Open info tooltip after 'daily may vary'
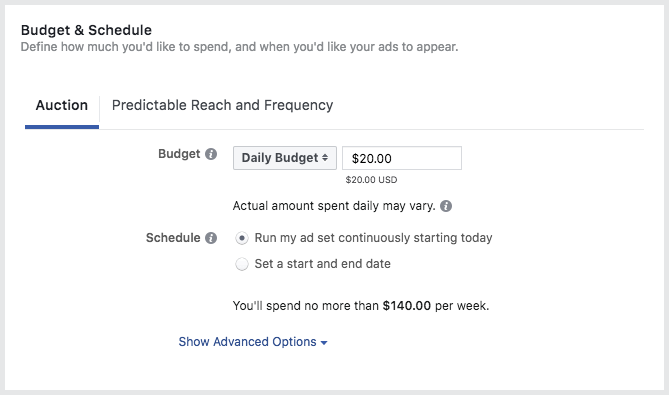The width and height of the screenshot is (669, 395). [x=446, y=206]
